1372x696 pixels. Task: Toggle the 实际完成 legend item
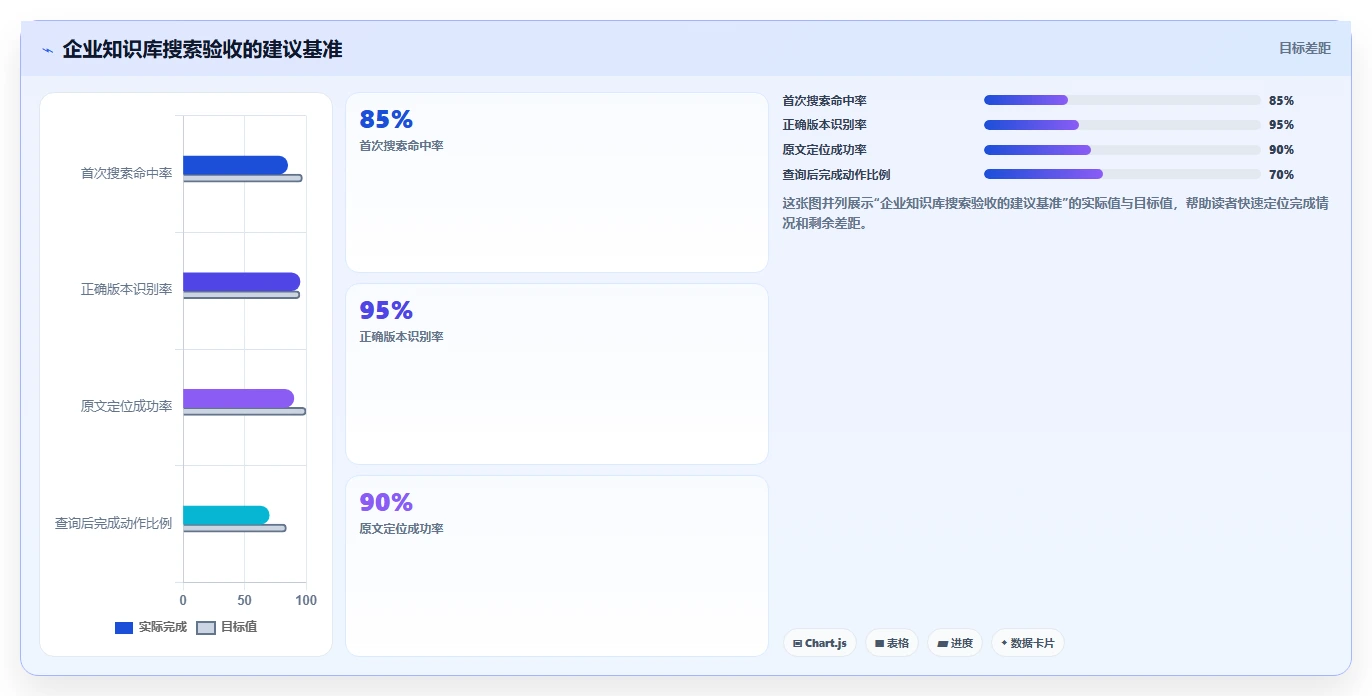coord(151,627)
